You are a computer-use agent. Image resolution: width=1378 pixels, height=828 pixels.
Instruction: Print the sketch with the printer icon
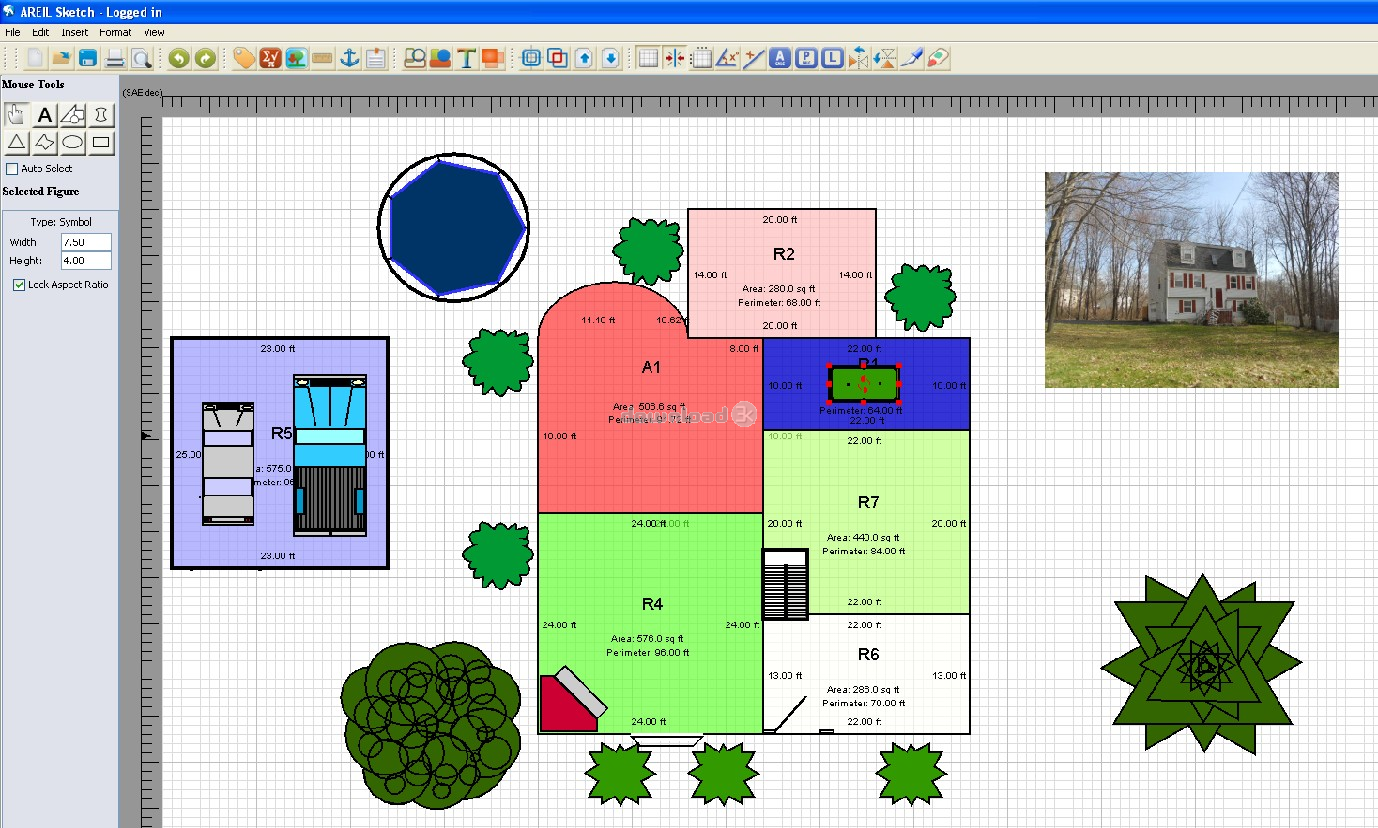pos(116,58)
